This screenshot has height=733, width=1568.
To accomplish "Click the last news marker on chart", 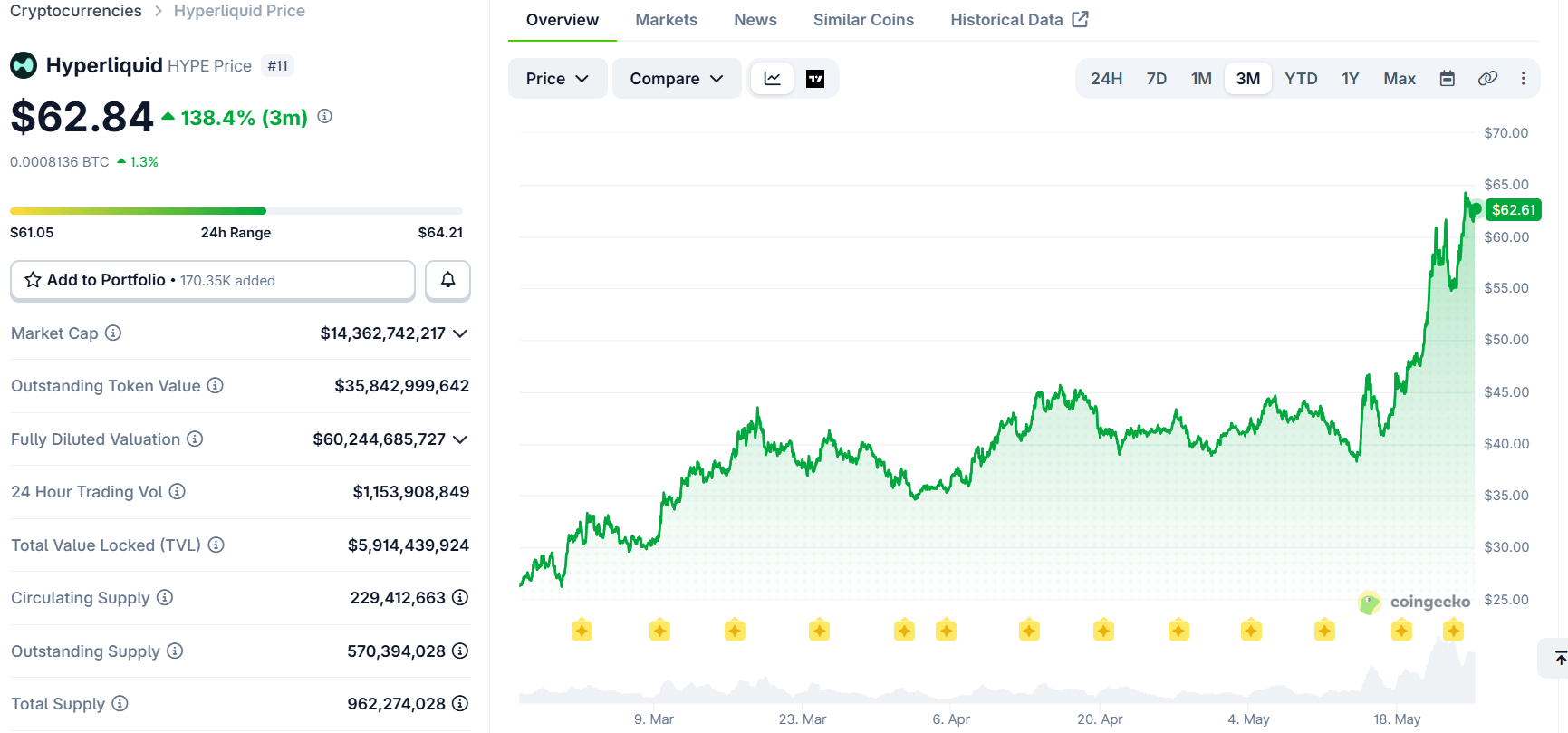I will [x=1454, y=630].
